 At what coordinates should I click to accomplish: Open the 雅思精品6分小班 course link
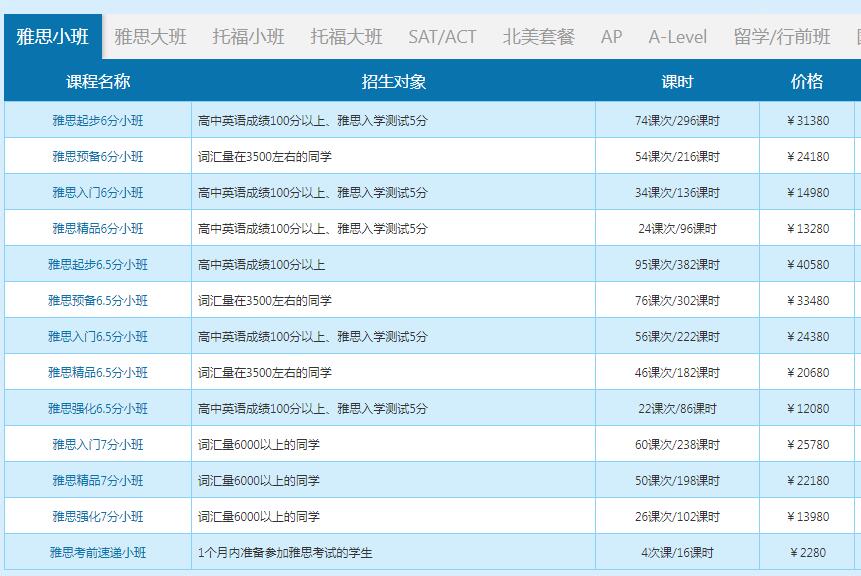tap(98, 228)
